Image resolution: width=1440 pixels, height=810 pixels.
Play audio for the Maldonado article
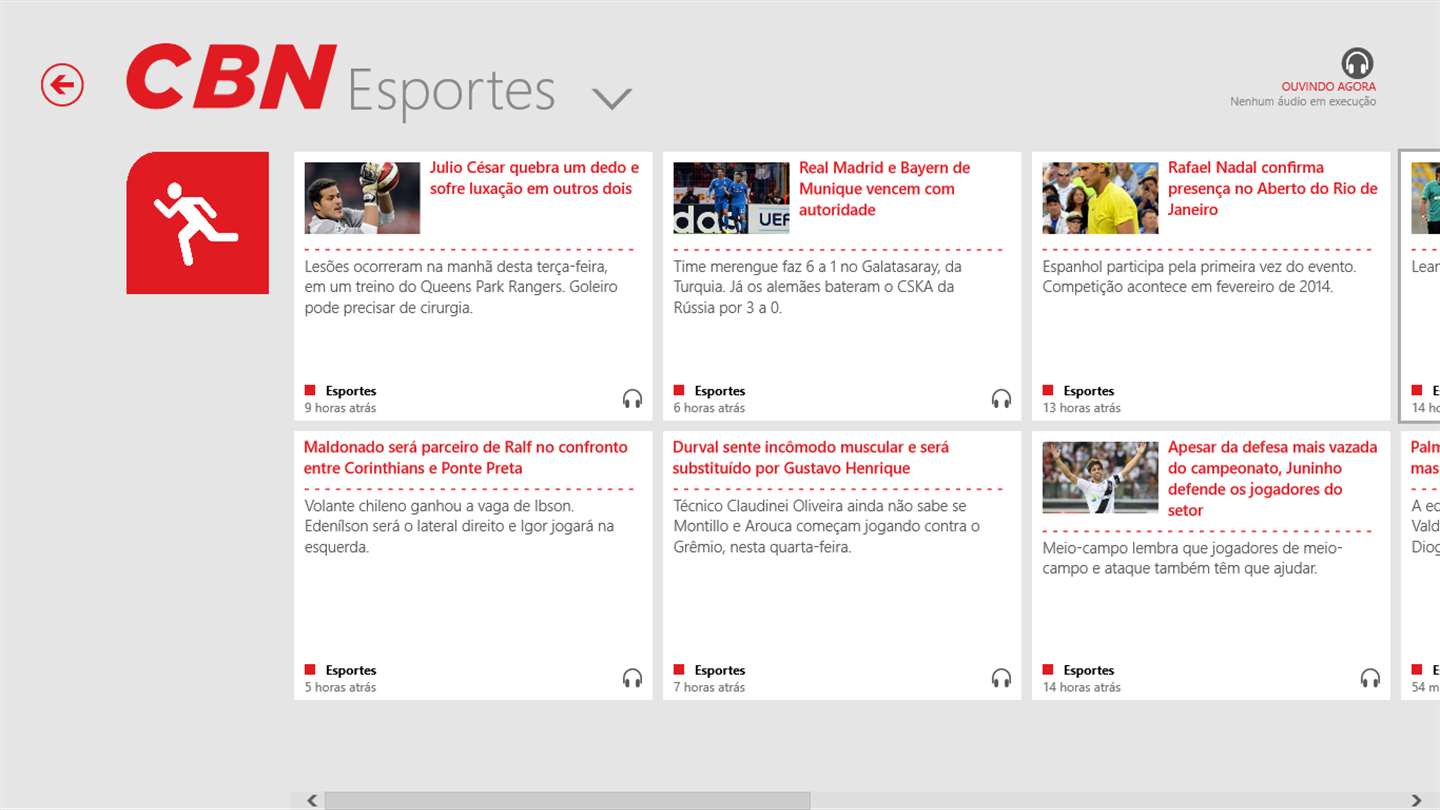tap(632, 678)
